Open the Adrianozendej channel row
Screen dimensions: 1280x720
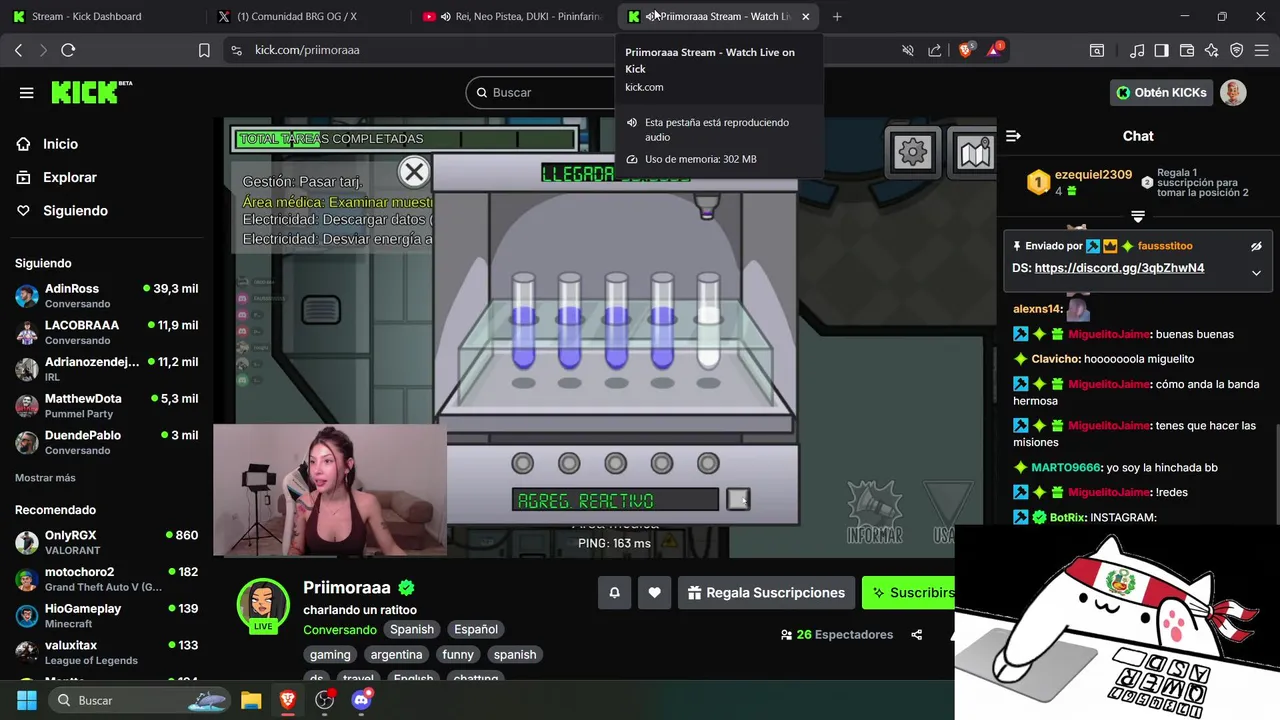coord(107,369)
